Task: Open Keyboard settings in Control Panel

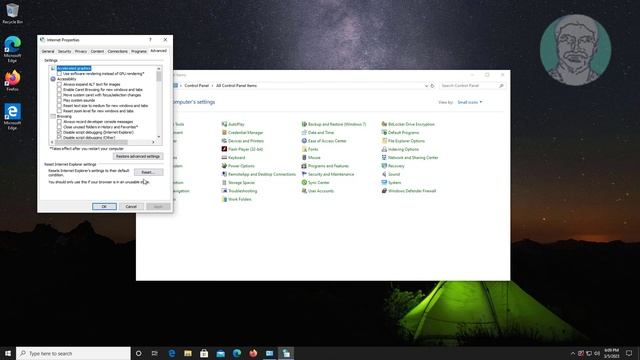Action: [x=233, y=158]
